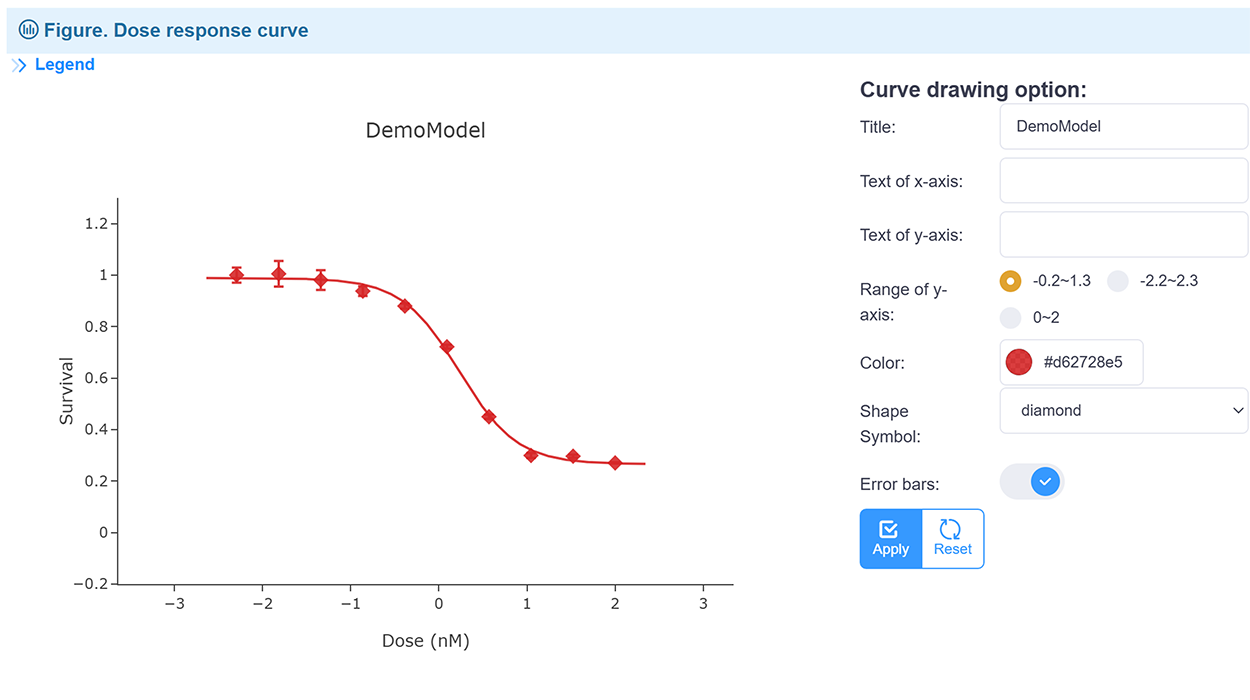Click the Title input field
Screen dimensions: 1250x700
[1123, 127]
